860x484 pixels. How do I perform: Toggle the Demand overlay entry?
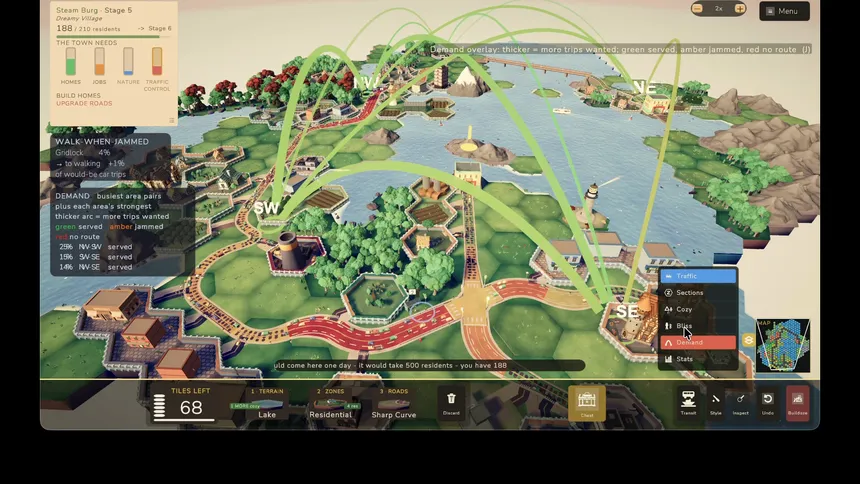pos(698,342)
